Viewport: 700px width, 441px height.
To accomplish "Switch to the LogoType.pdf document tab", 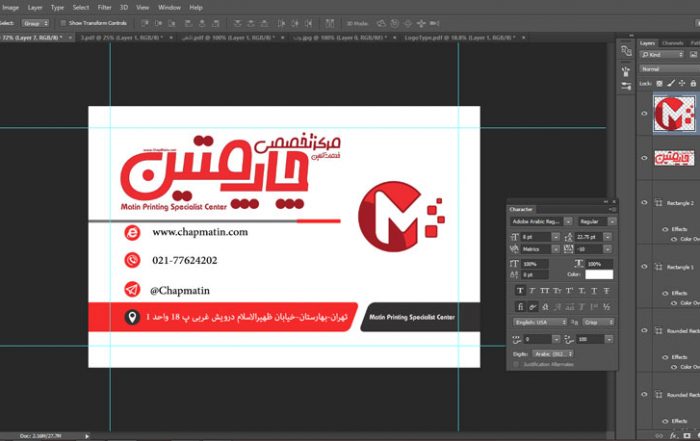I will [x=460, y=38].
